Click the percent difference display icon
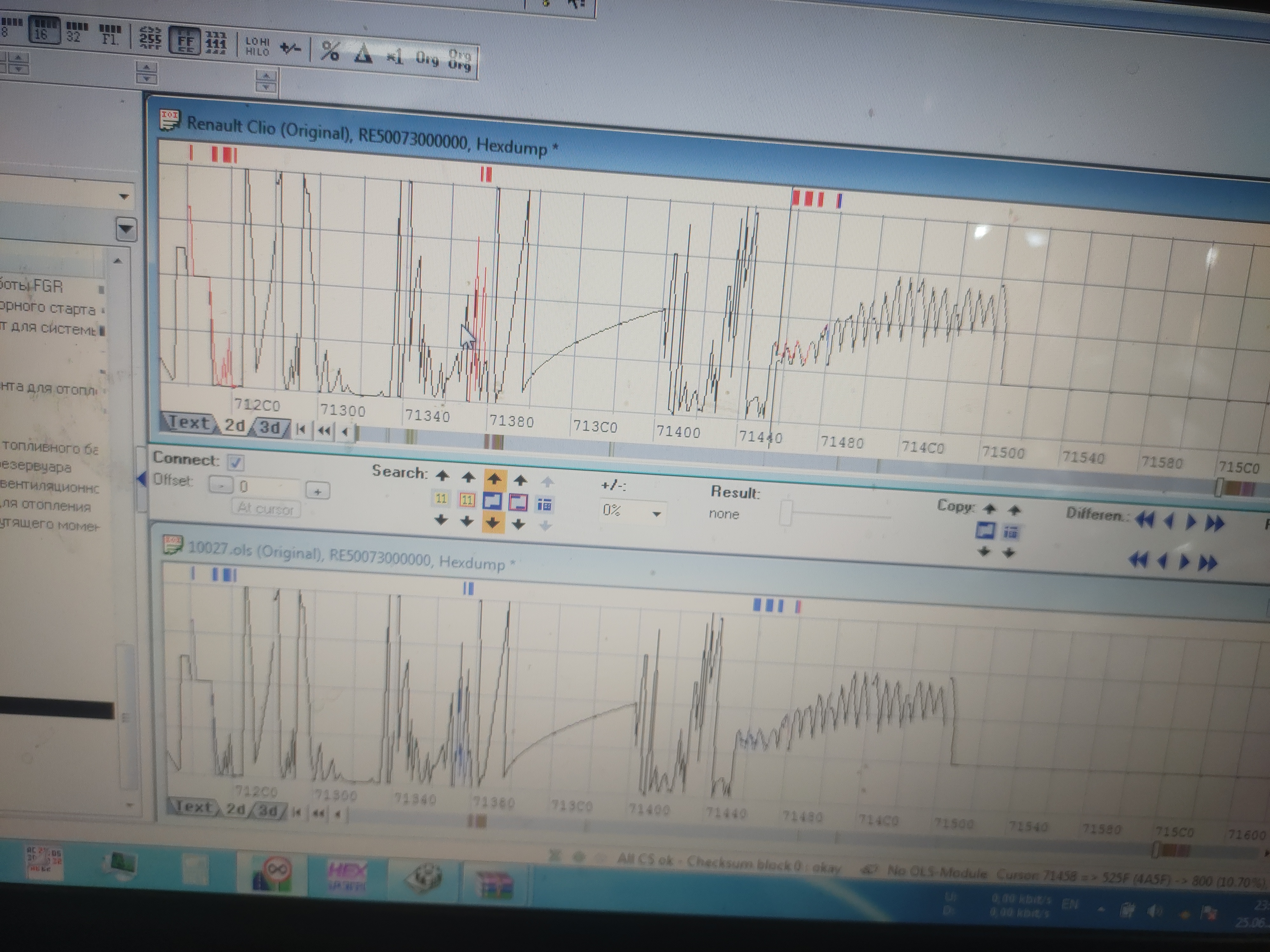 click(x=330, y=52)
